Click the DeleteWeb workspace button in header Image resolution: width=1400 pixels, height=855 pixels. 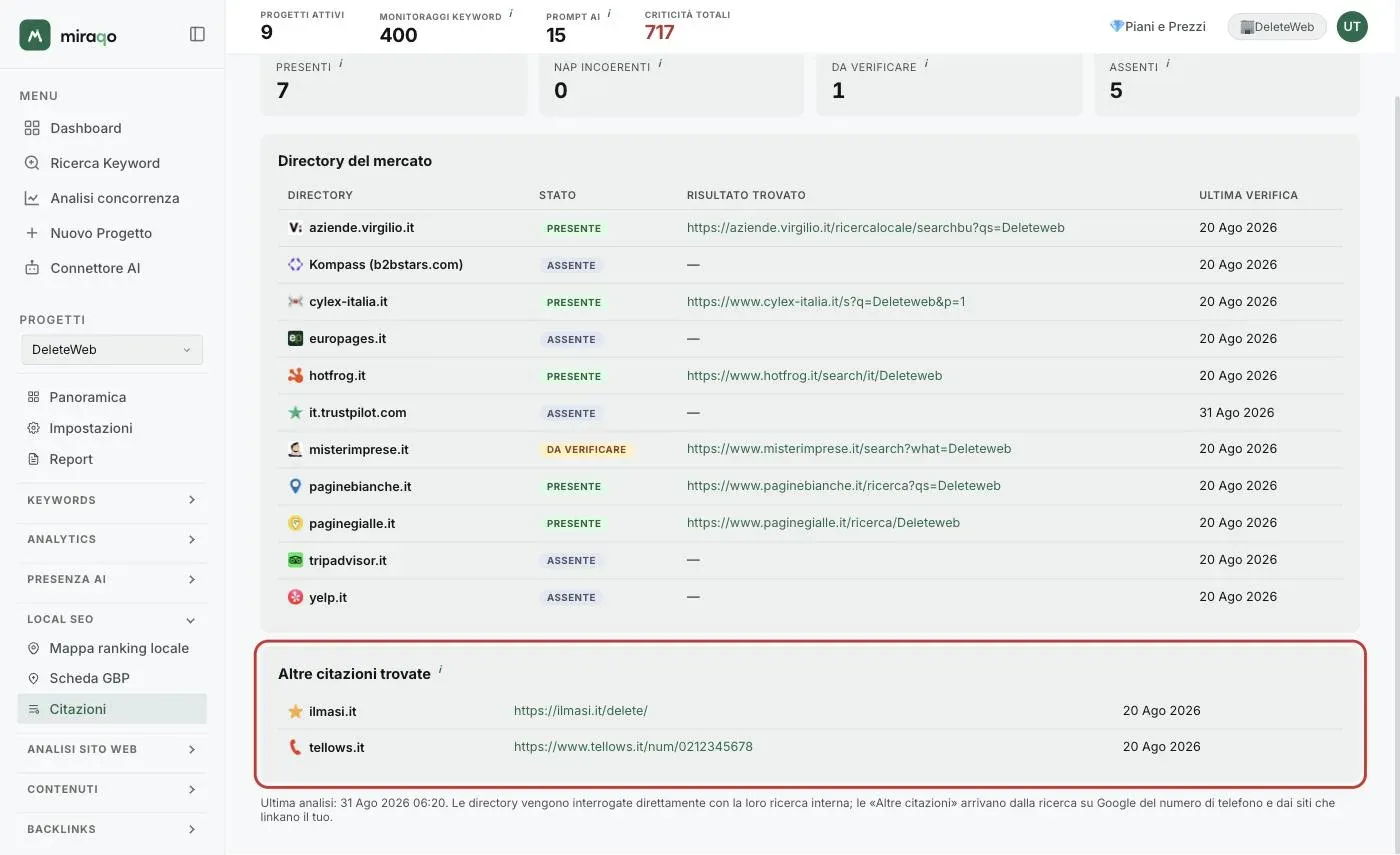pyautogui.click(x=1277, y=27)
